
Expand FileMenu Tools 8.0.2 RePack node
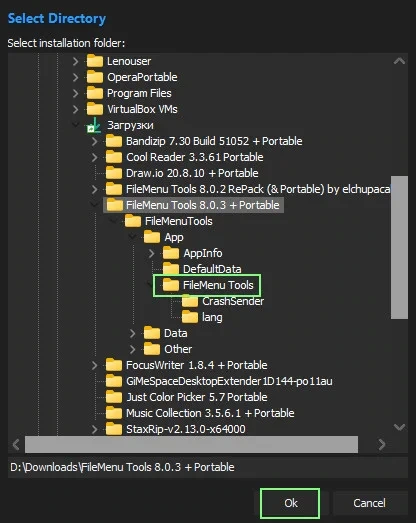95,189
